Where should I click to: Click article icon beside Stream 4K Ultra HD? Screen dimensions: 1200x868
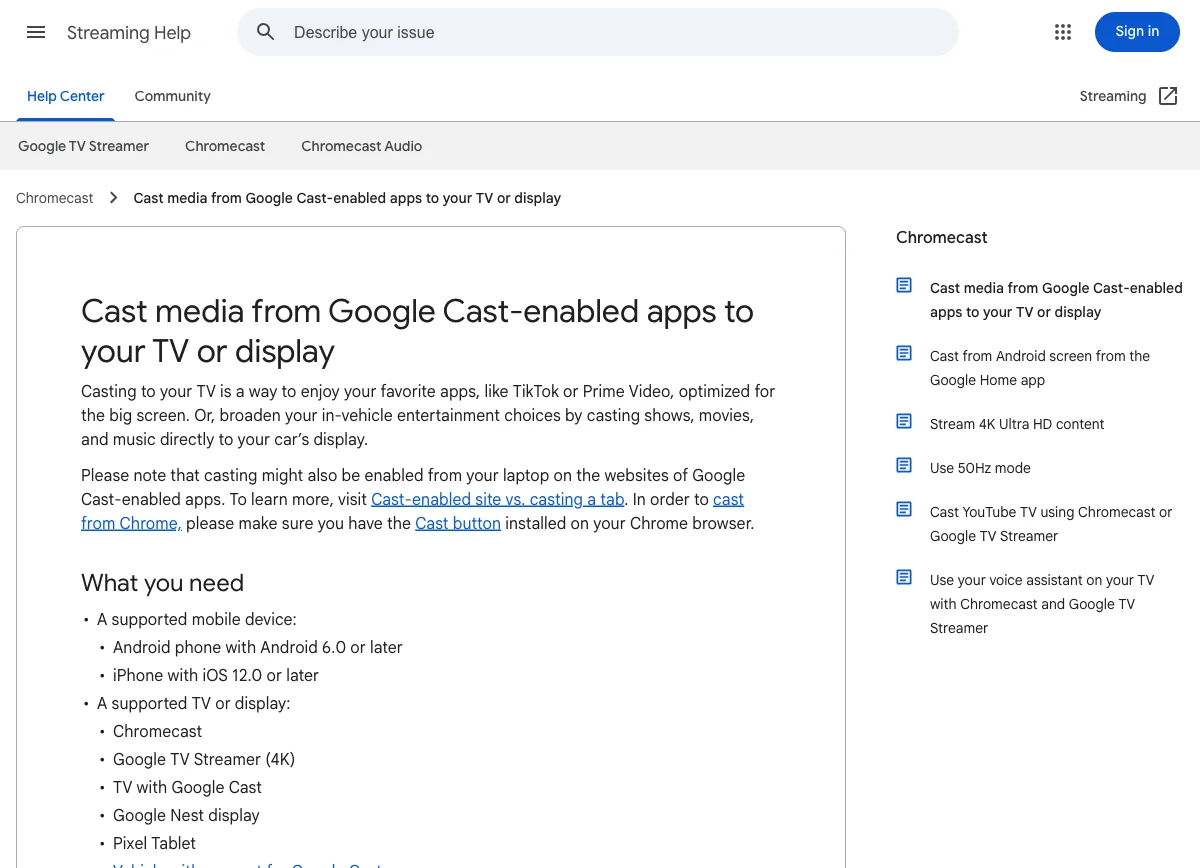(x=904, y=421)
